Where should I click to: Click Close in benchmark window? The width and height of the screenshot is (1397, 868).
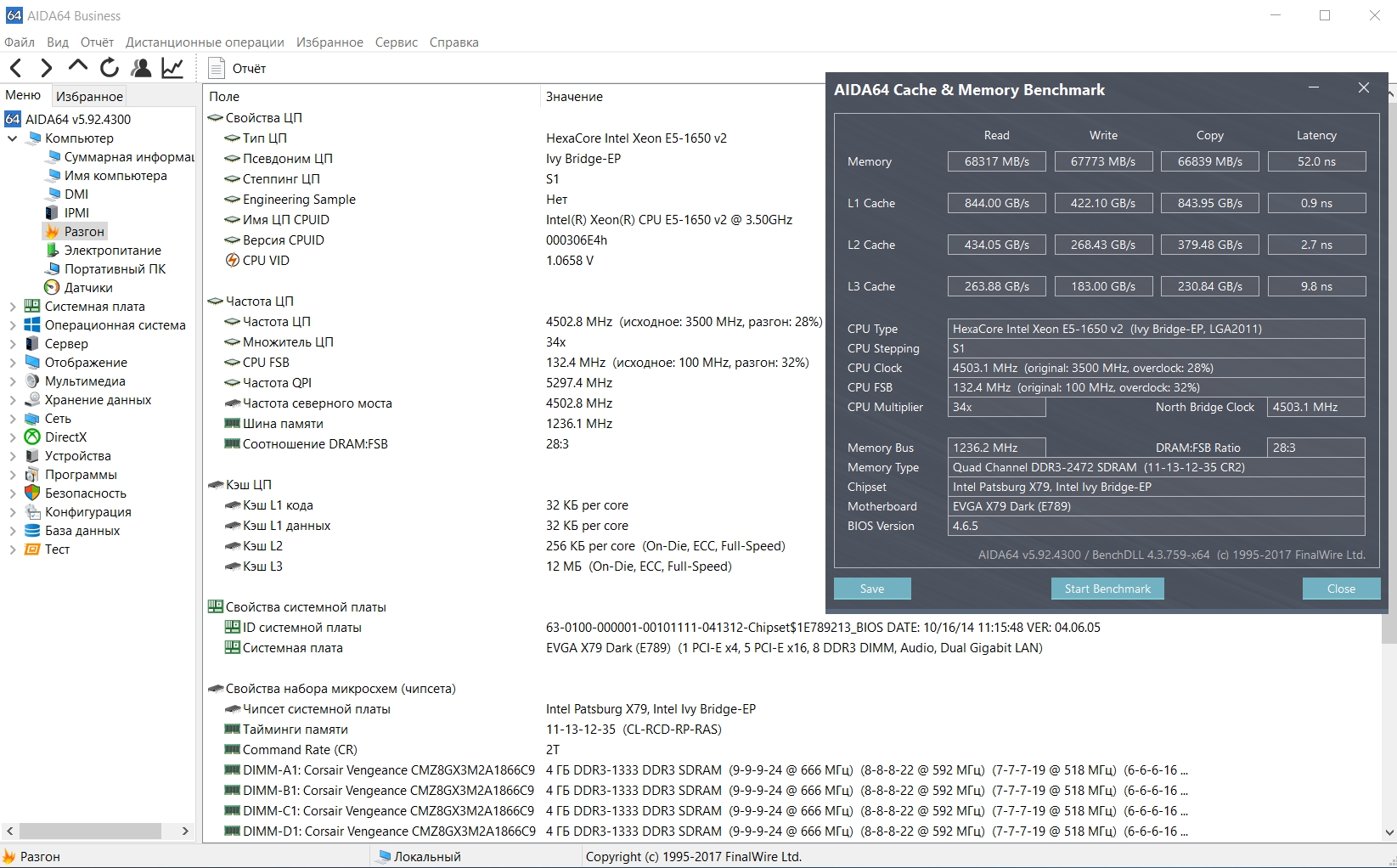point(1341,589)
